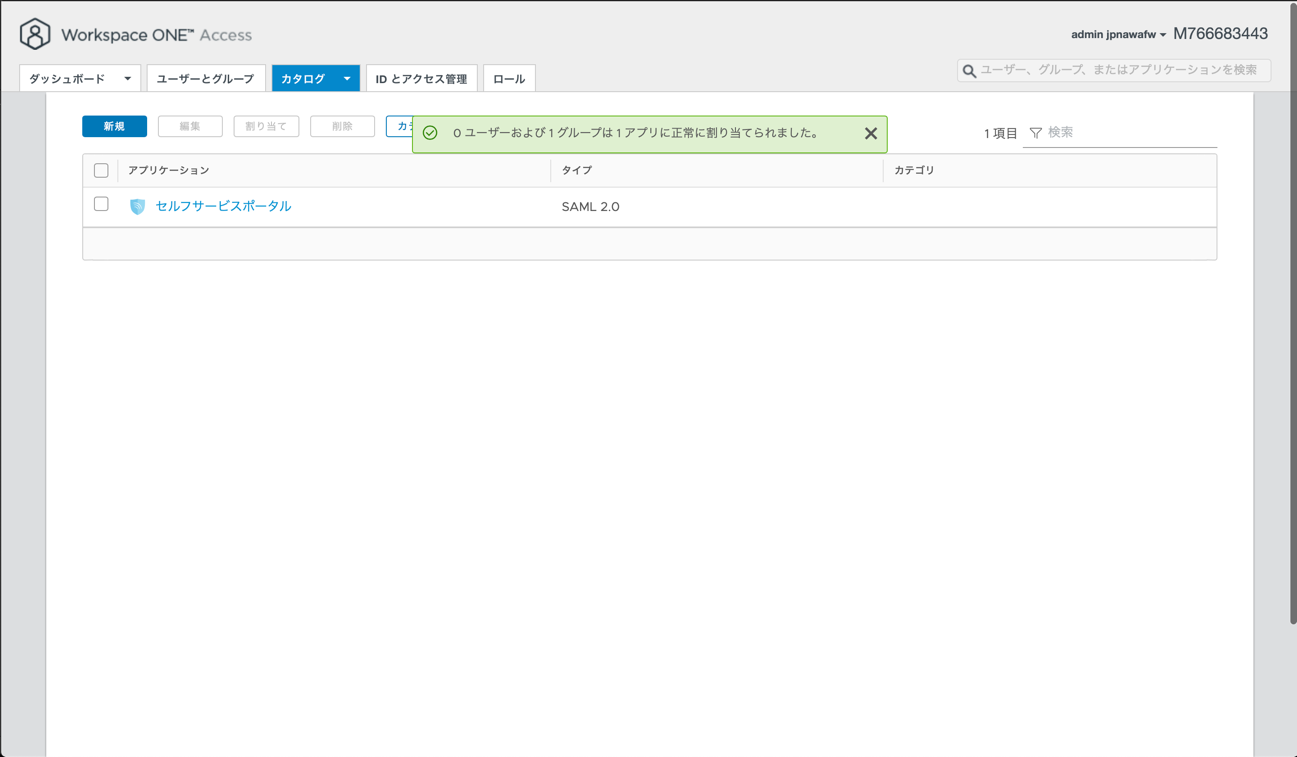Click the Workspace ONE Access logo icon
The width and height of the screenshot is (1297, 757).
[35, 34]
